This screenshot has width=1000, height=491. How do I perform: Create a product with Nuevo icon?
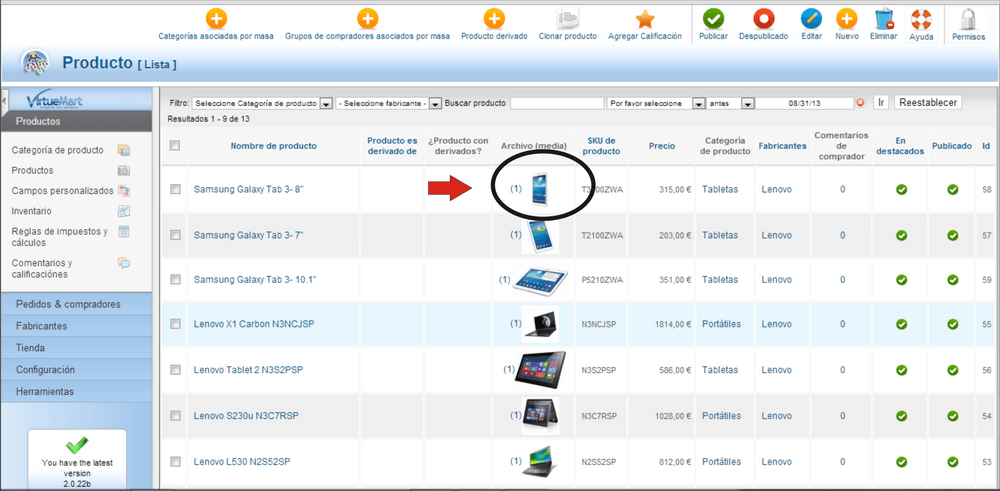pos(846,18)
